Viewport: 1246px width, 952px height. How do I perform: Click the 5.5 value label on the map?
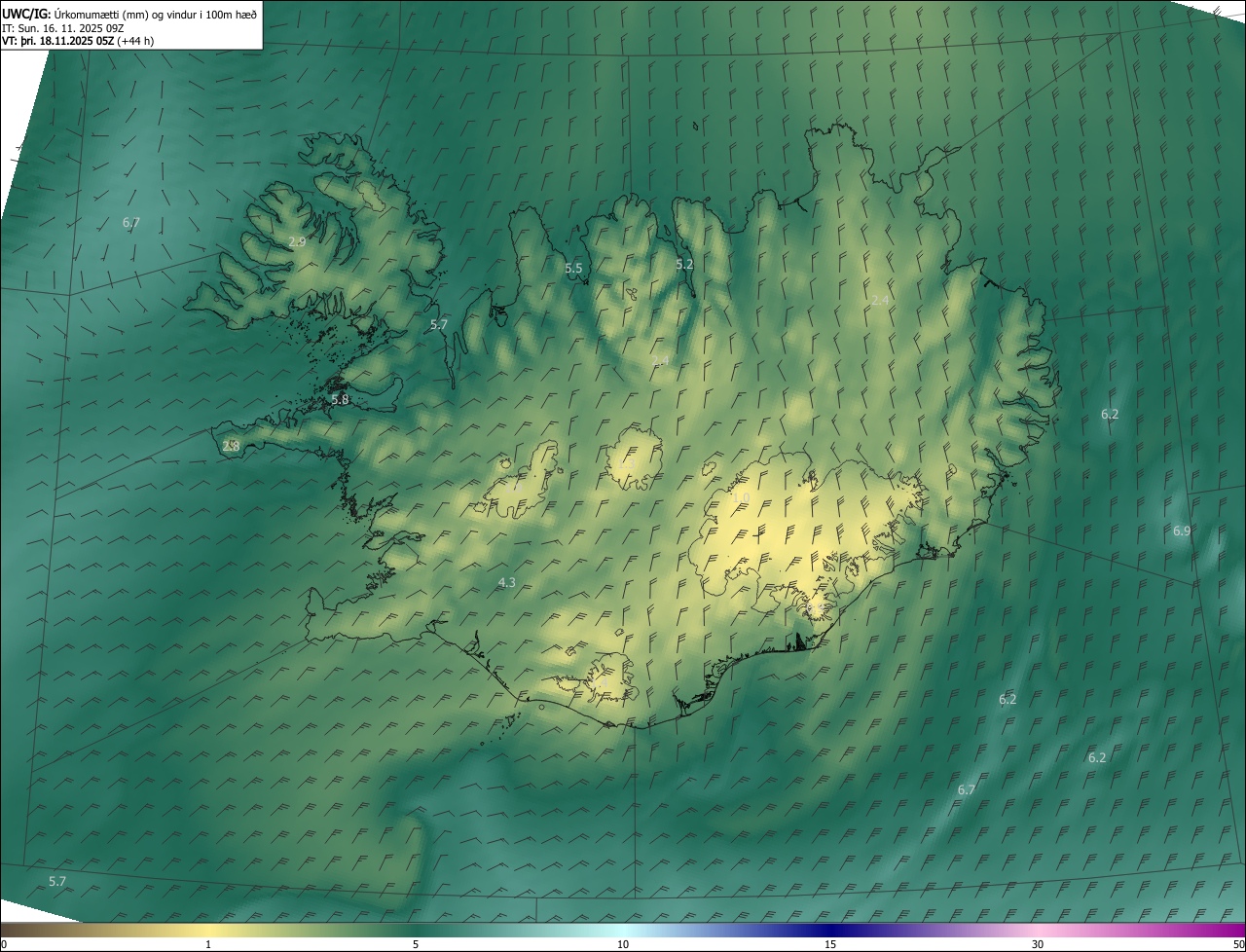coord(573,268)
